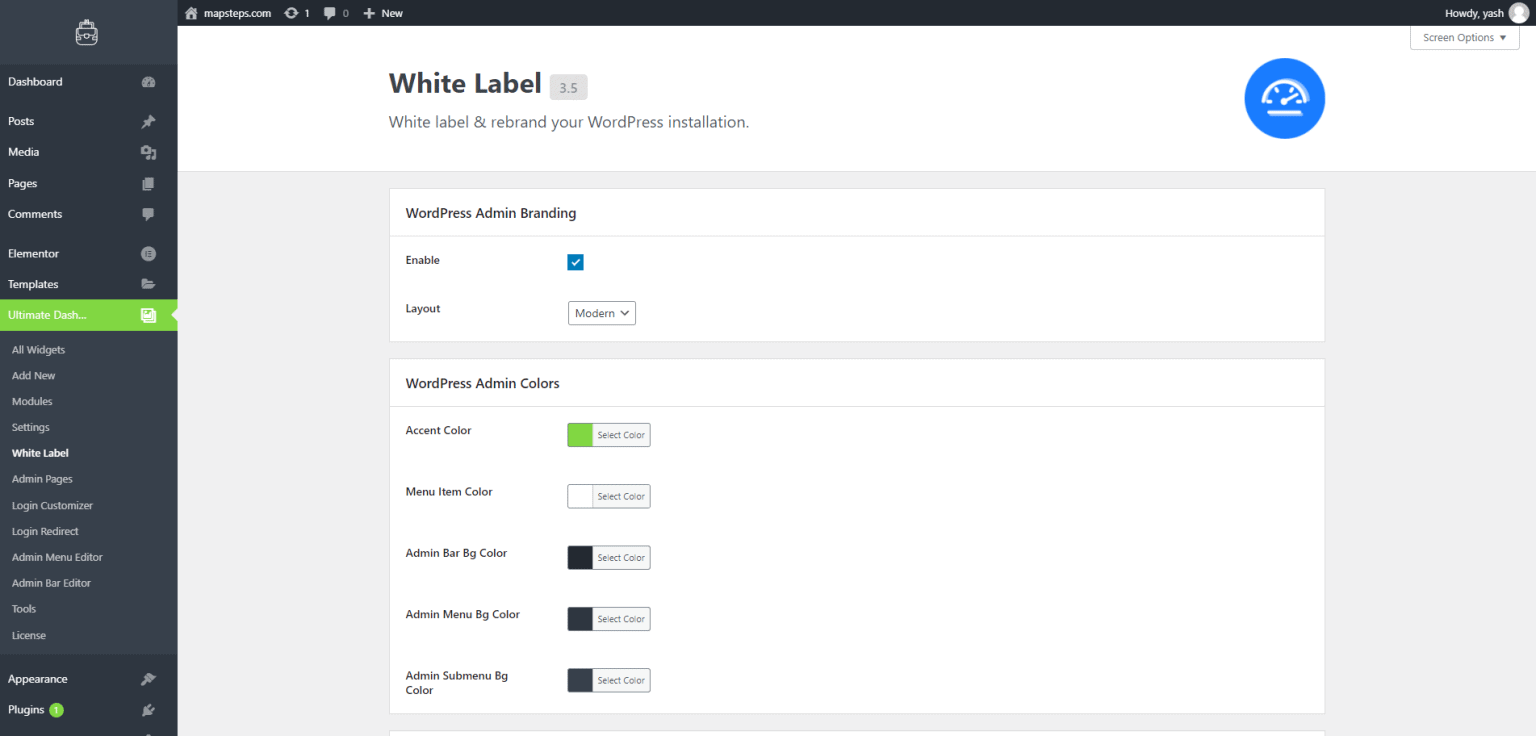Click the Appearance paintbrush icon
This screenshot has height=736, width=1536.
click(x=148, y=678)
